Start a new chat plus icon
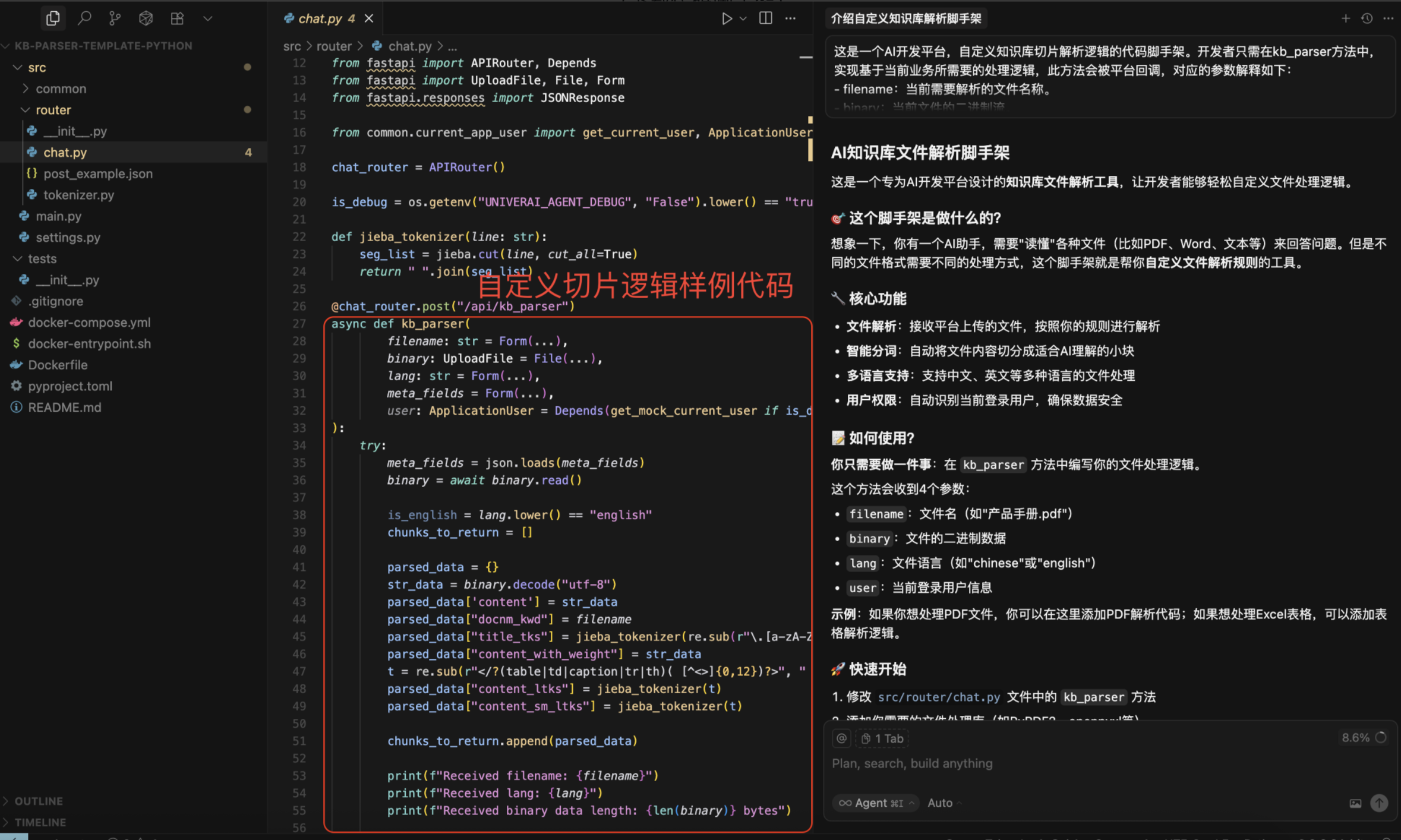 [x=1346, y=18]
